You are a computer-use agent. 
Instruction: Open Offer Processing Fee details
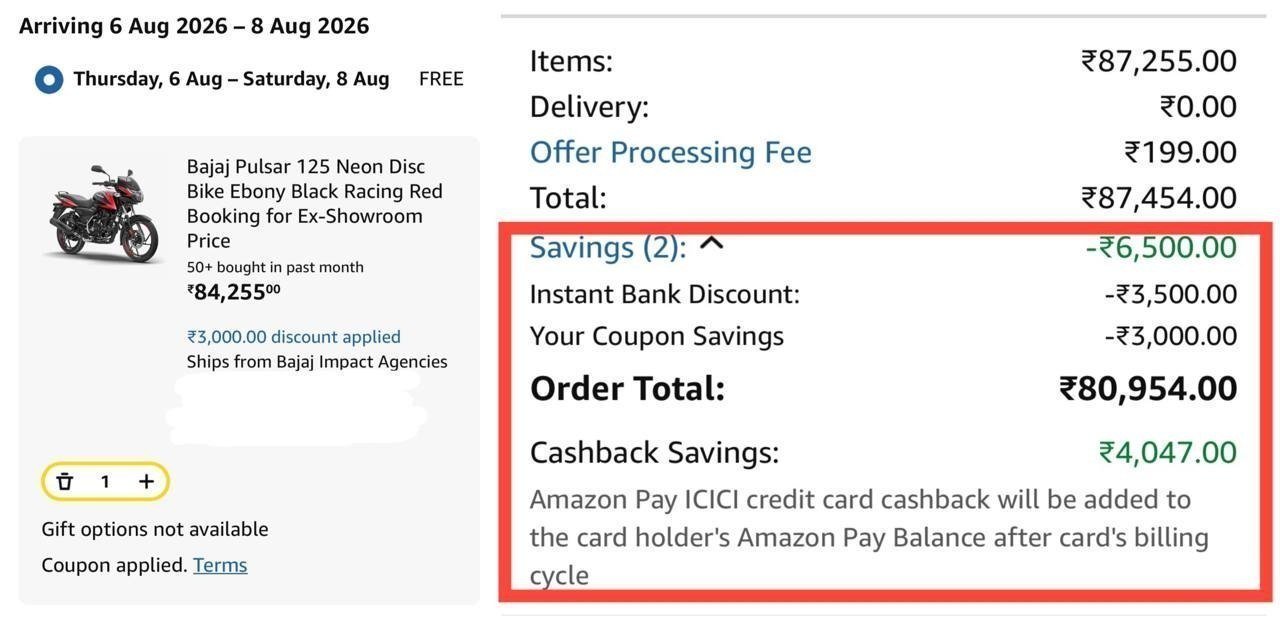click(x=670, y=152)
